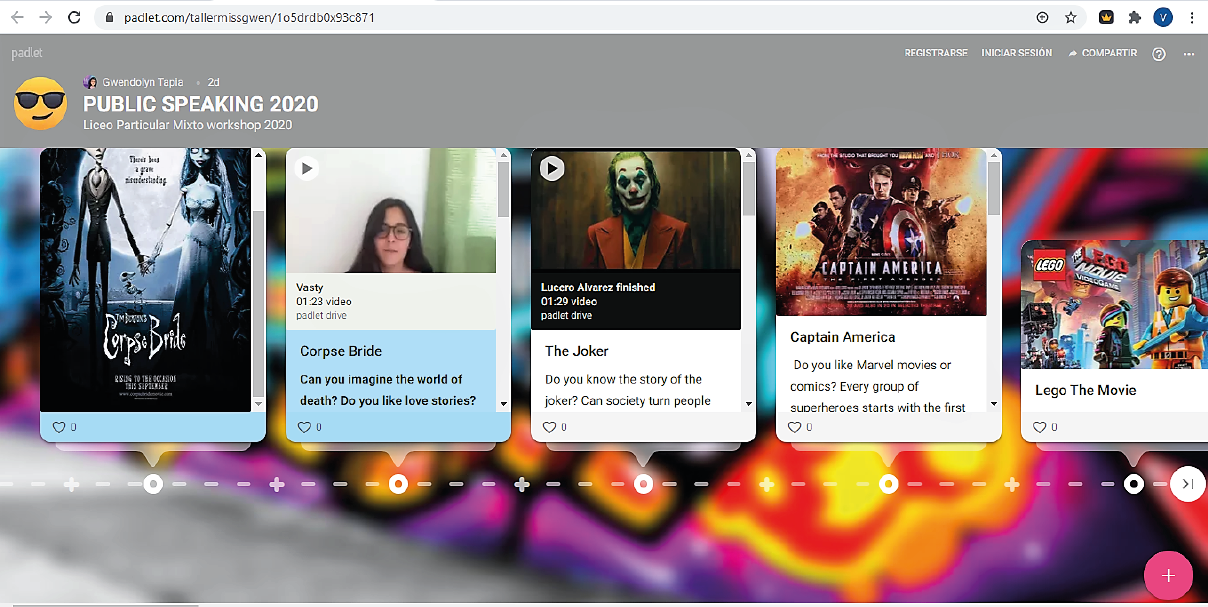The height and width of the screenshot is (607, 1208).
Task: Bookmark this page with star icon
Action: click(1071, 17)
